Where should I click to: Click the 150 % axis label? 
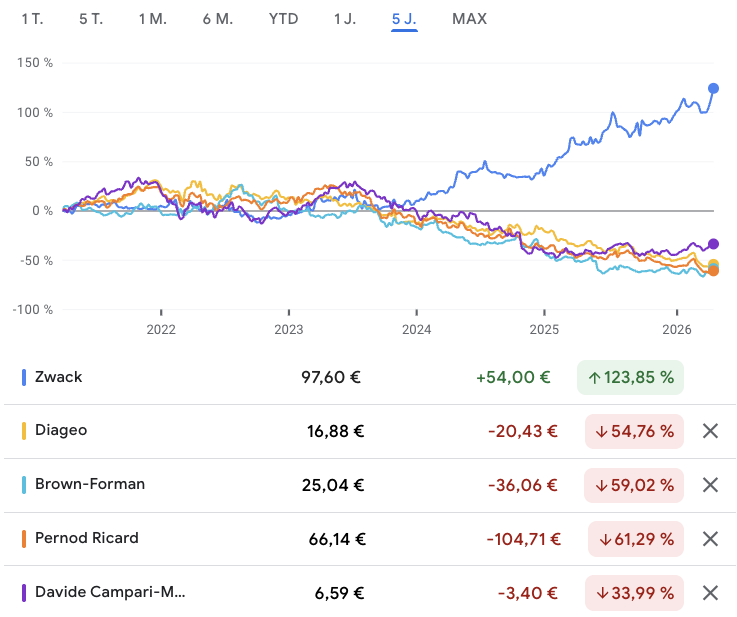point(35,63)
